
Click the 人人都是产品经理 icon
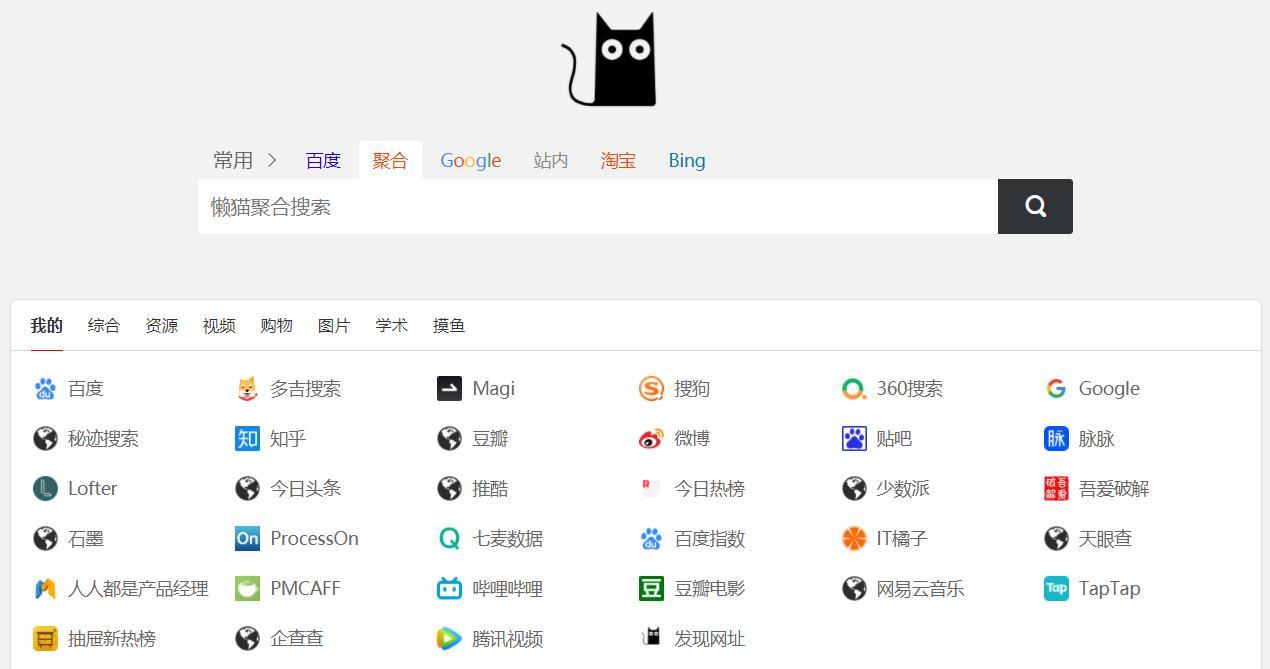pyautogui.click(x=45, y=588)
